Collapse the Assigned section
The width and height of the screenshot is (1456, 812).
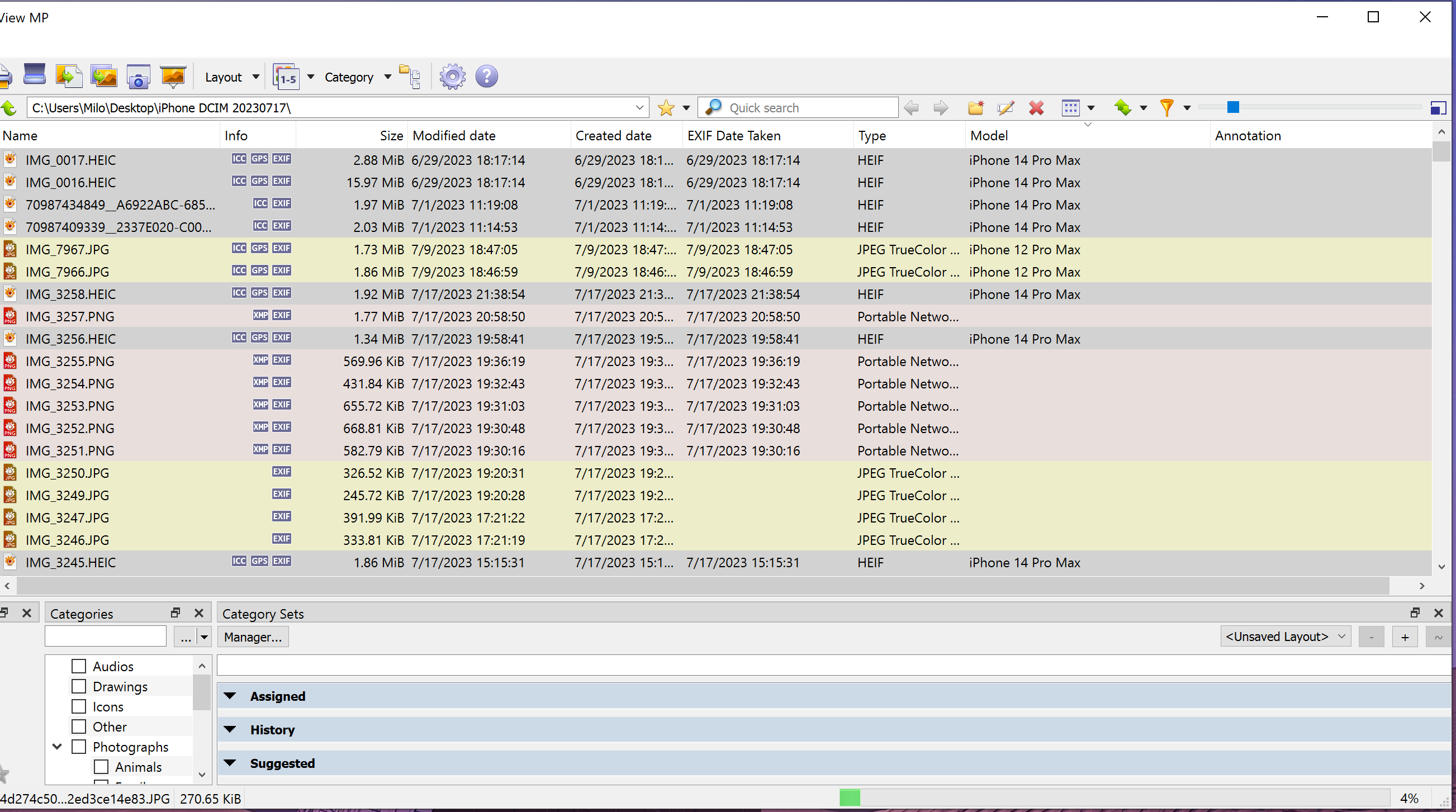click(230, 696)
